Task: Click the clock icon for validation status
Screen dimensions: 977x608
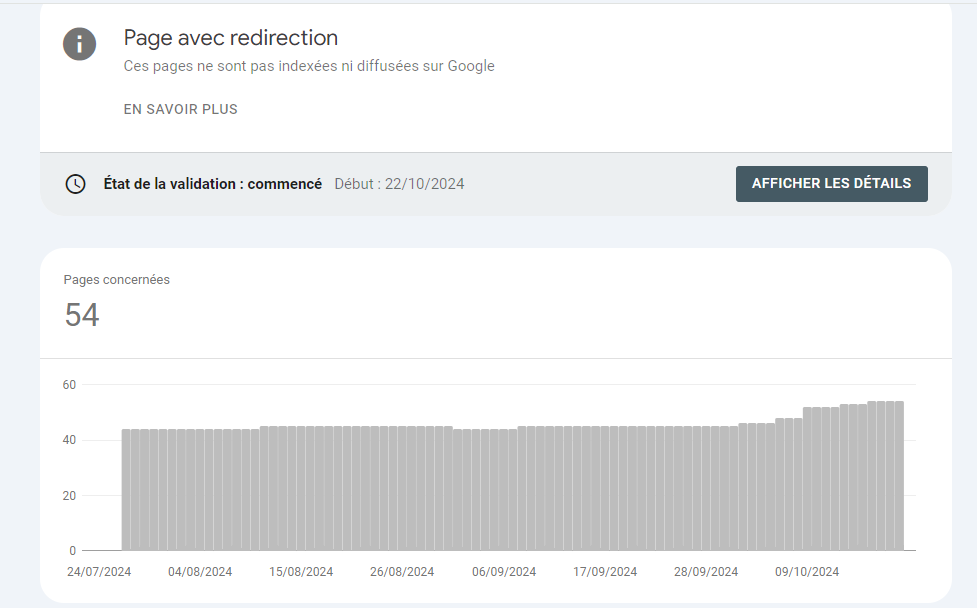Action: pos(75,184)
